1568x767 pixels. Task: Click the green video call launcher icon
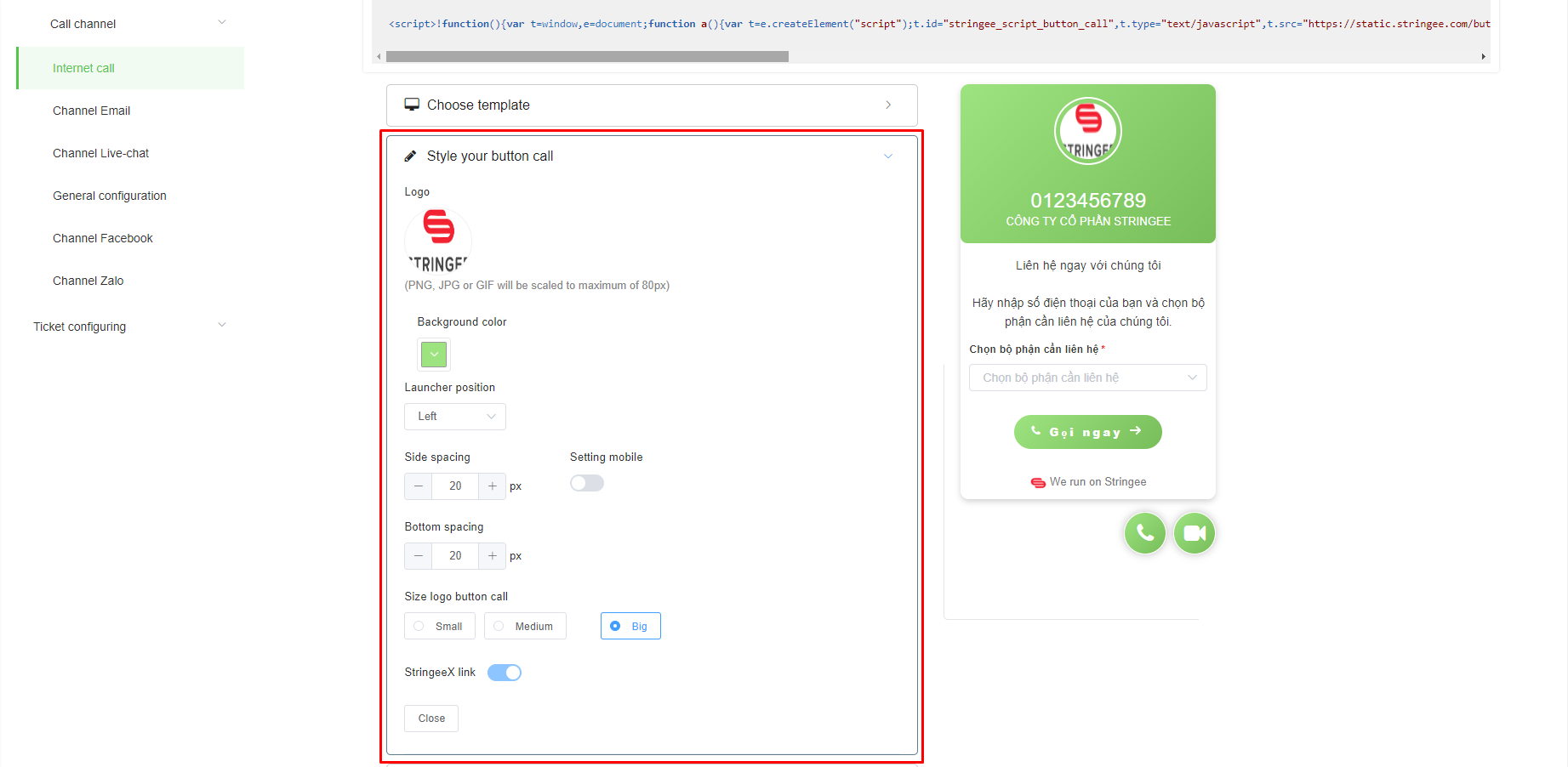[1194, 533]
